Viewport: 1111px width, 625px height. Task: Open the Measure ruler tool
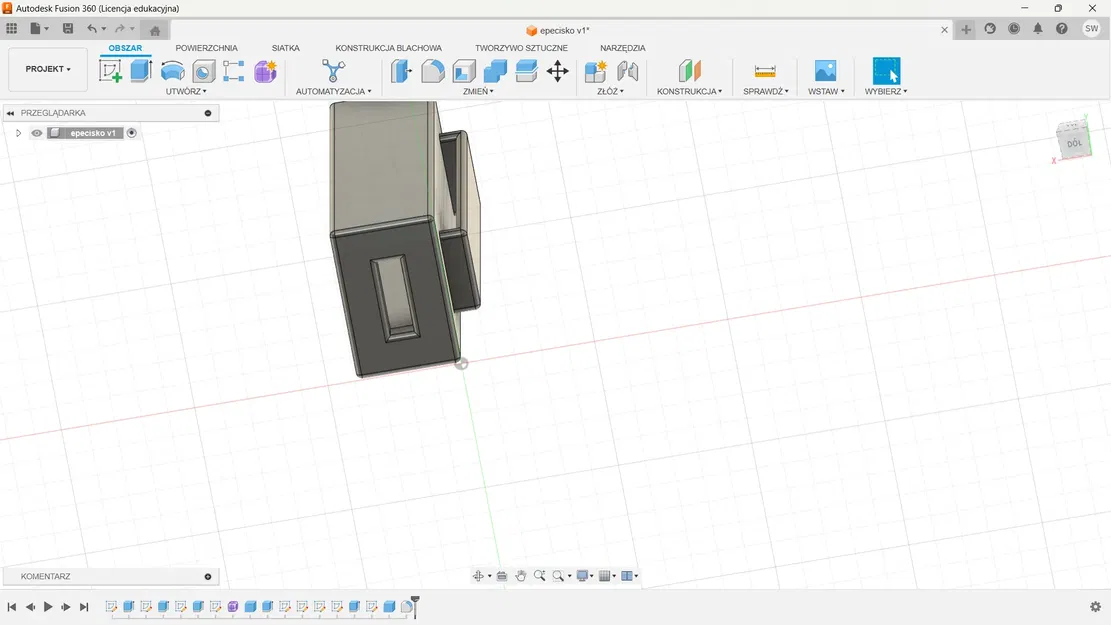pos(765,71)
